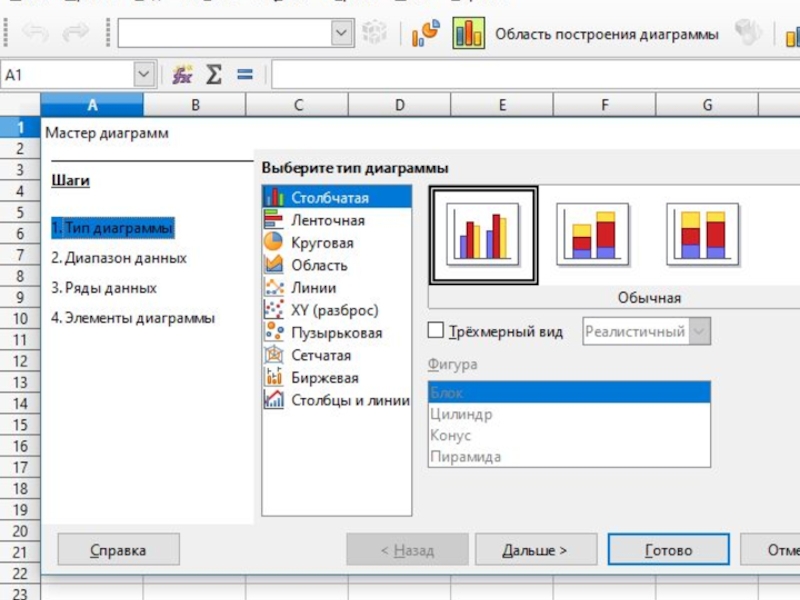Click the Sum sigma icon
Screen dimensions: 800x600
click(x=213, y=75)
